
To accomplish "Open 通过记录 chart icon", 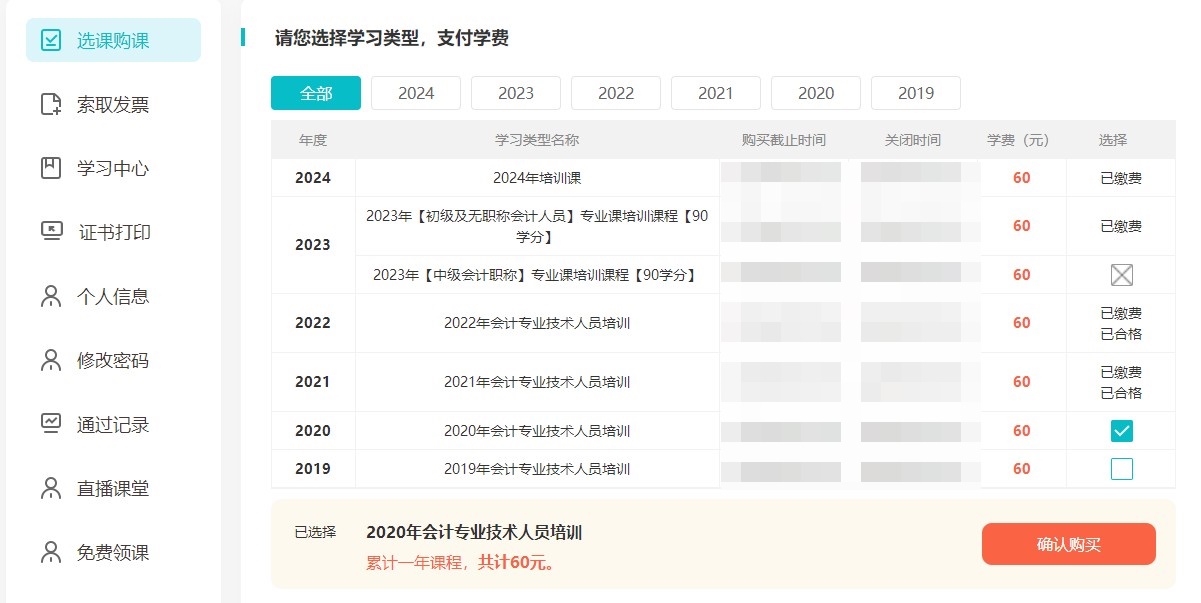I will coord(50,424).
